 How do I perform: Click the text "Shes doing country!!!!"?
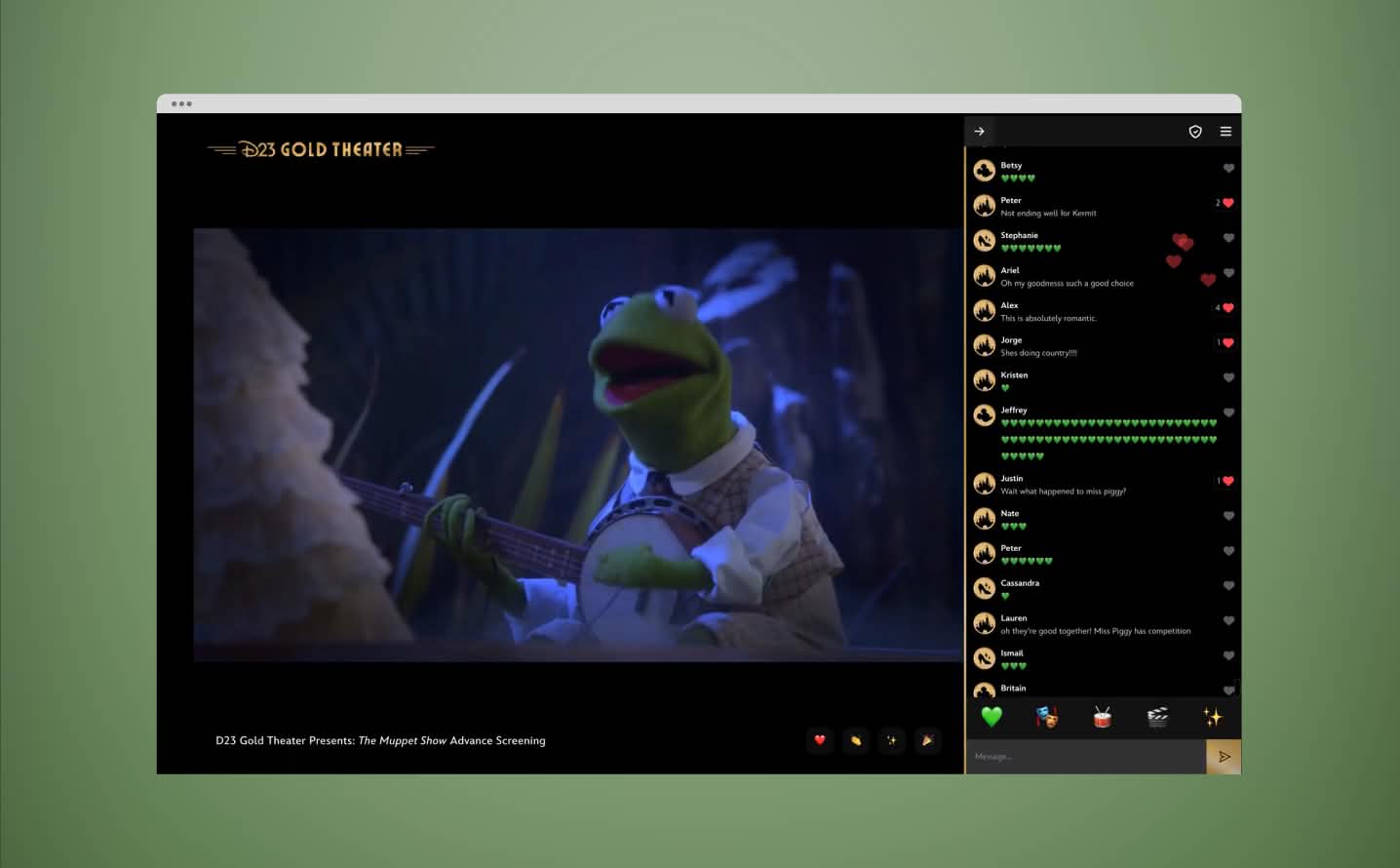coord(1038,353)
